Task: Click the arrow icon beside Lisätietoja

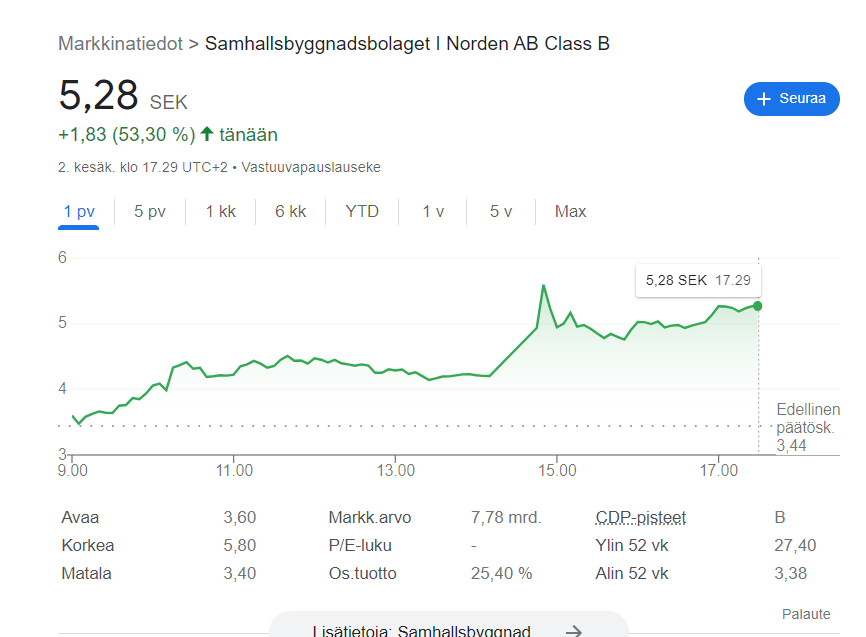Action: 573,631
